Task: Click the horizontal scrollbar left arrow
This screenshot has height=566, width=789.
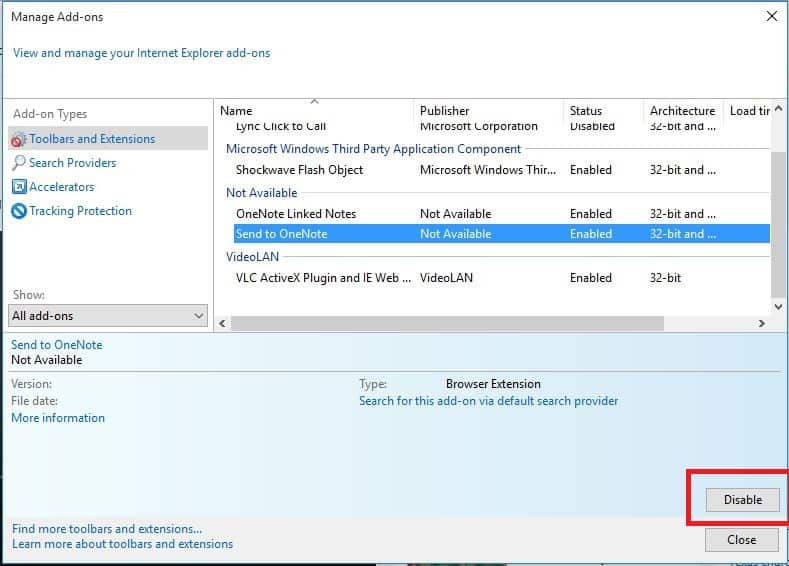Action: pyautogui.click(x=222, y=324)
